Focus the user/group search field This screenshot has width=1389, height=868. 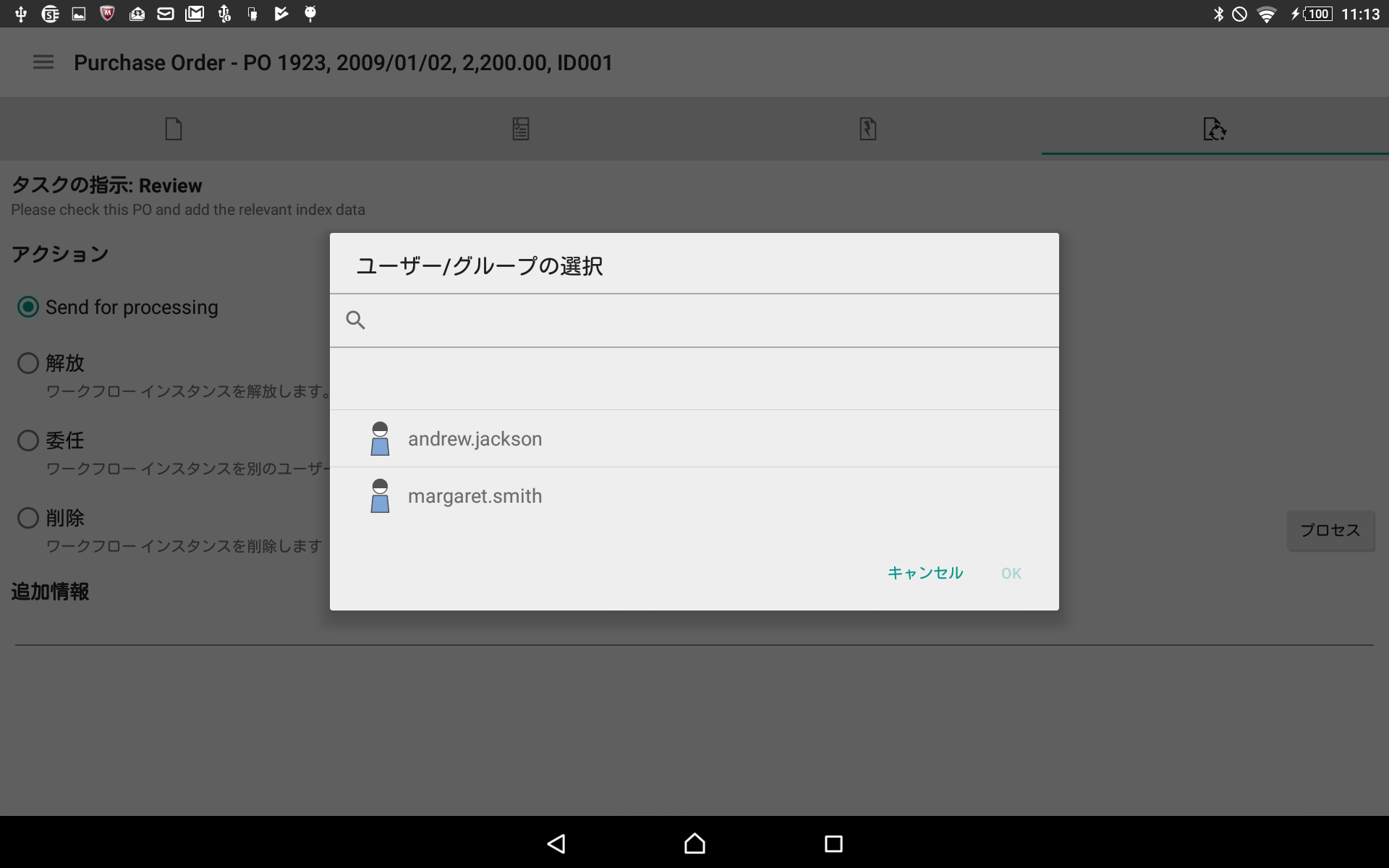694,320
